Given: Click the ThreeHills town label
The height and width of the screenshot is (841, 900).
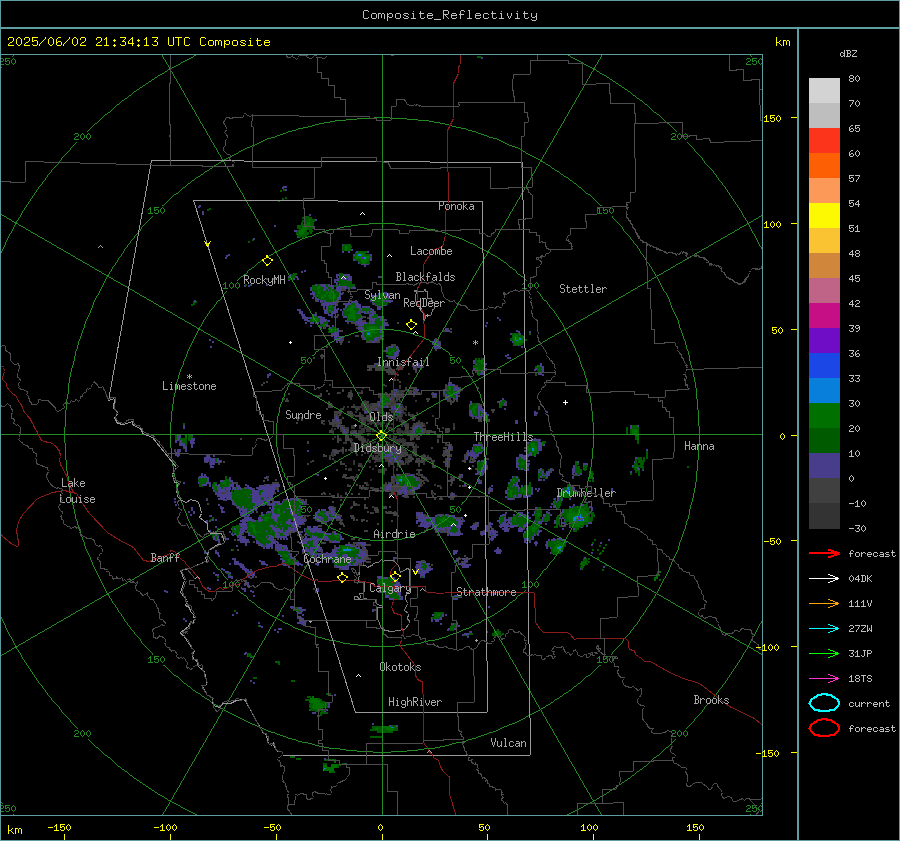Looking at the screenshot, I should [503, 437].
